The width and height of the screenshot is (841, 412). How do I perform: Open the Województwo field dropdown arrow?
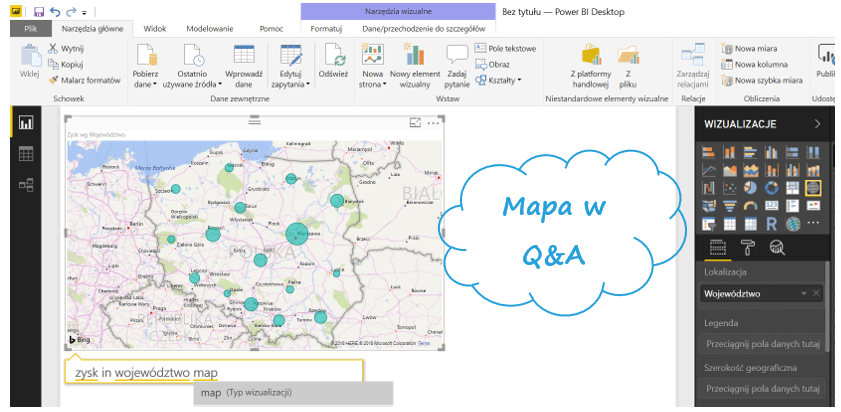coord(803,294)
